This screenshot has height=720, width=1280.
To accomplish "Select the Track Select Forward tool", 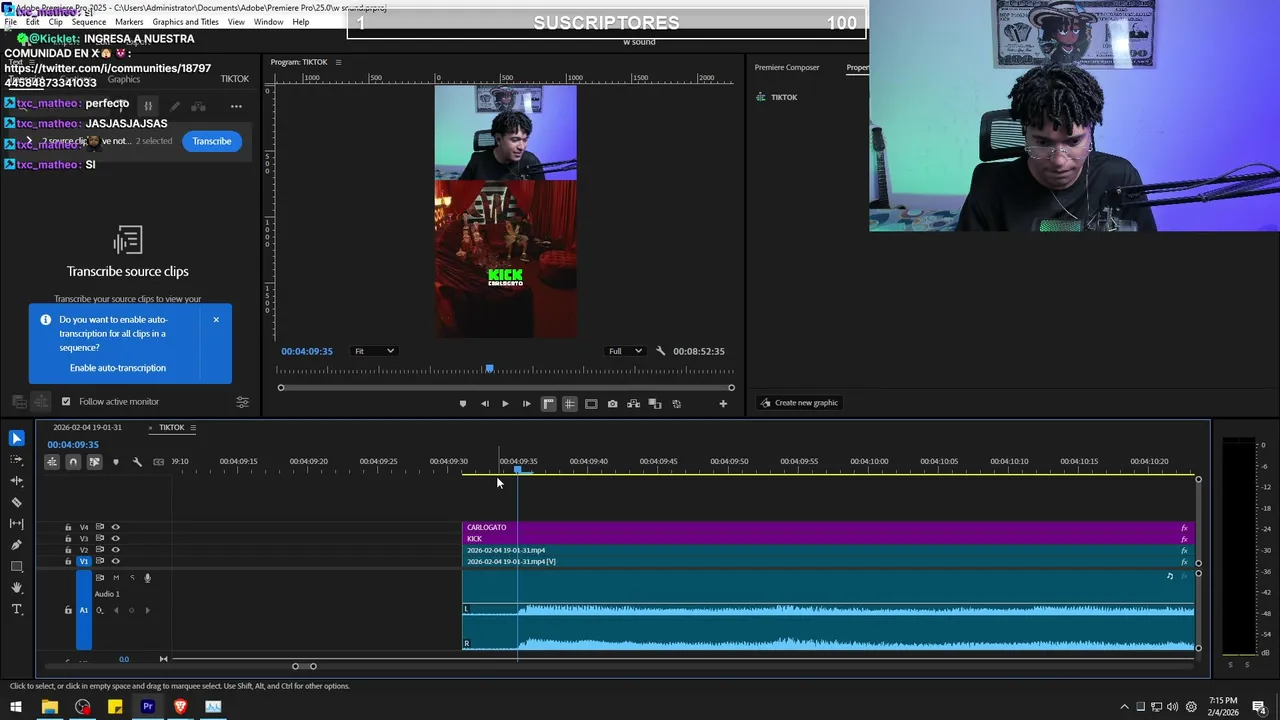I will [x=16, y=460].
